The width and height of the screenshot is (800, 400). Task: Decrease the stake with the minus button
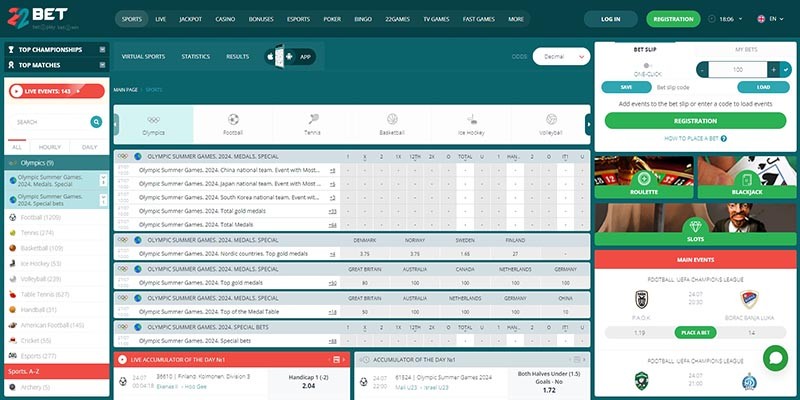[703, 69]
